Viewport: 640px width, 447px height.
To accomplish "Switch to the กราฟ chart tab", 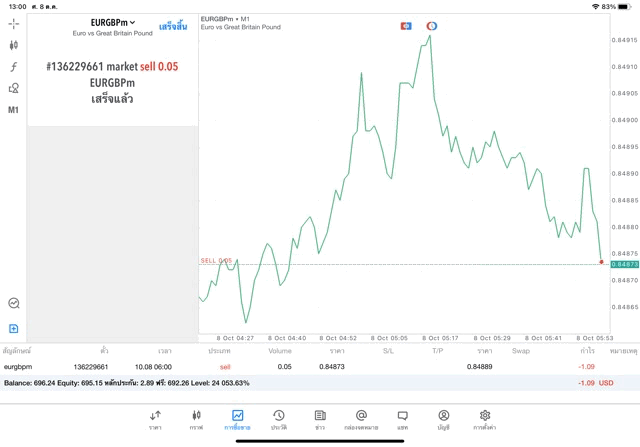I will (196, 419).
